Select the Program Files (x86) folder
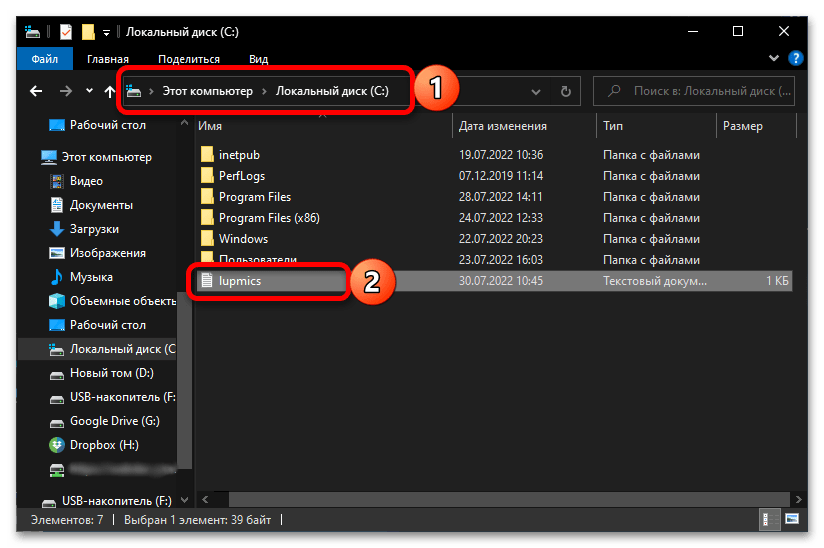824x548 pixels. tap(254, 217)
